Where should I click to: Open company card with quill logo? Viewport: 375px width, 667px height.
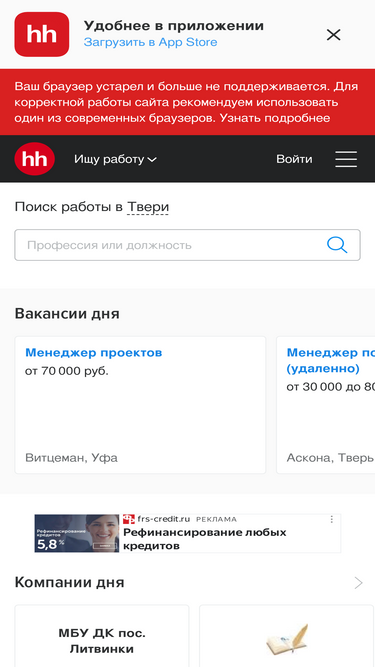287,636
